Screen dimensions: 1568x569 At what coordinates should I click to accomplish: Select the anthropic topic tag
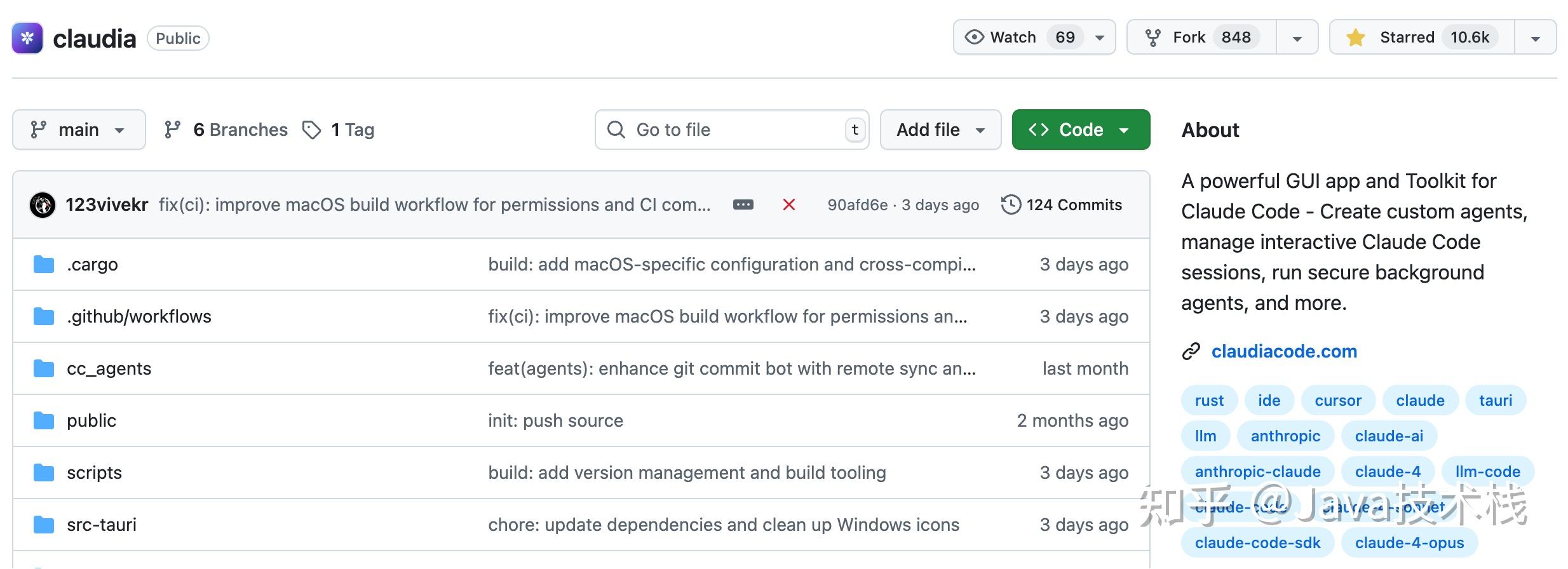1285,436
